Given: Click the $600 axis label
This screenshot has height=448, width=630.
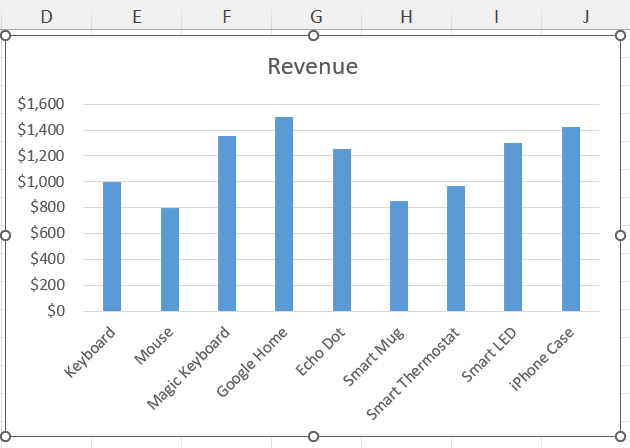Looking at the screenshot, I should coord(47,233).
